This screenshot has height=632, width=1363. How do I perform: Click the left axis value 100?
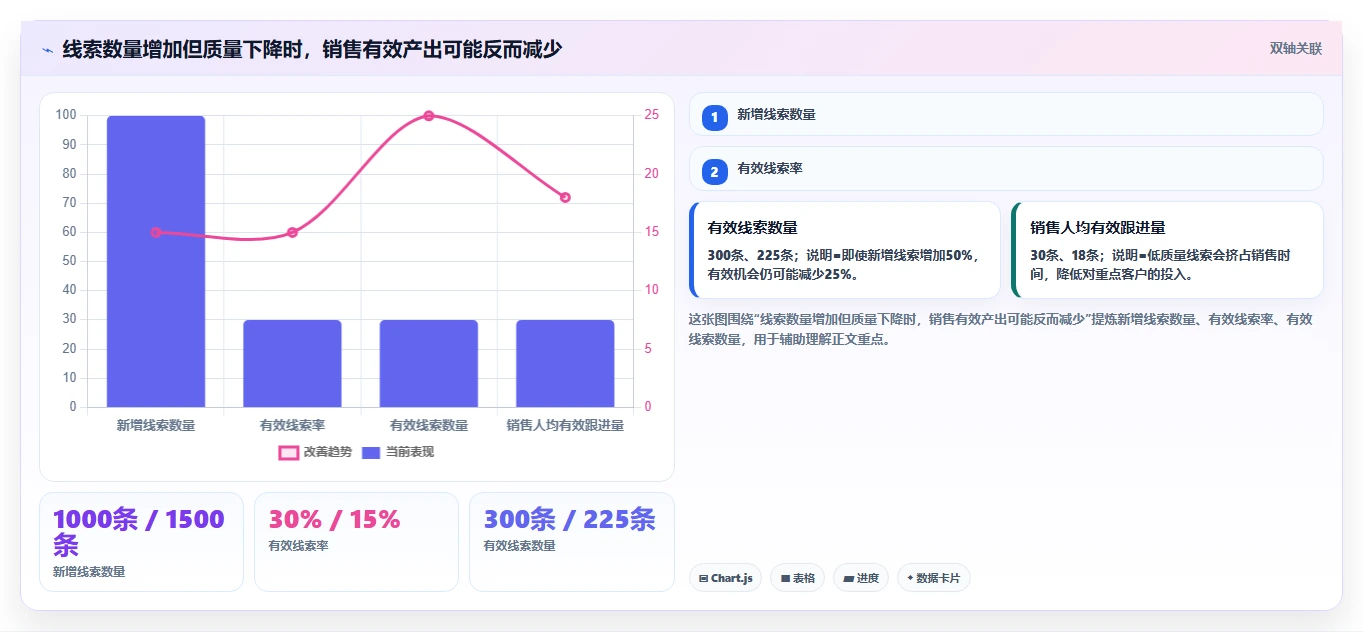[x=66, y=115]
